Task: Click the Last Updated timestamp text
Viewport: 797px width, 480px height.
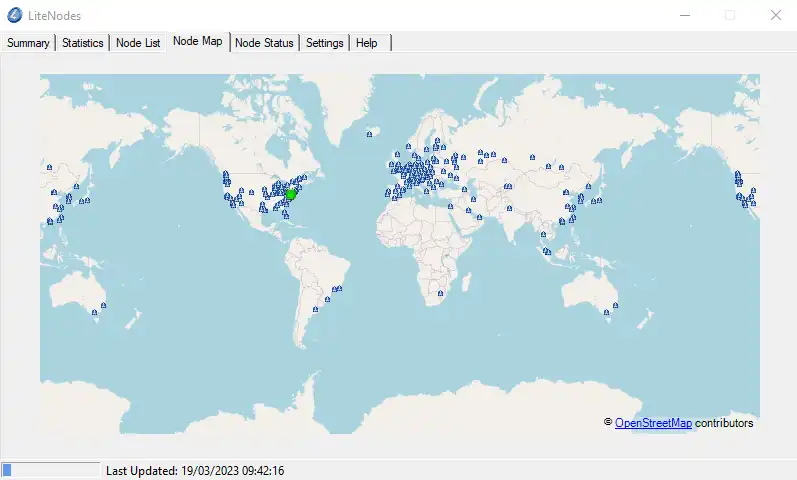Action: [195, 471]
